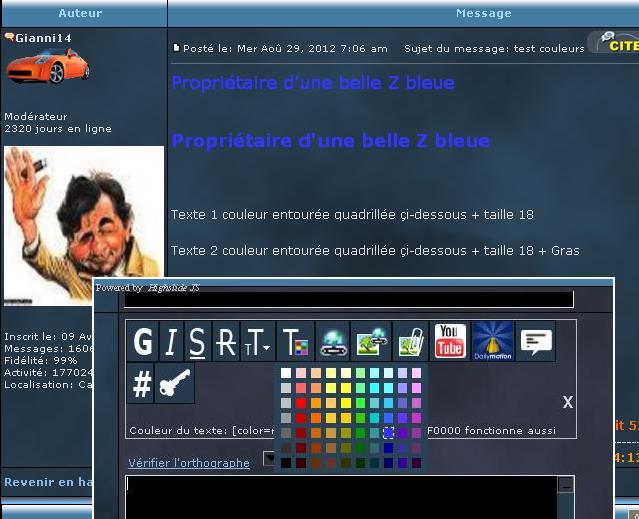Close the color palette with the X
Image resolution: width=639 pixels, height=519 pixels.
568,402
